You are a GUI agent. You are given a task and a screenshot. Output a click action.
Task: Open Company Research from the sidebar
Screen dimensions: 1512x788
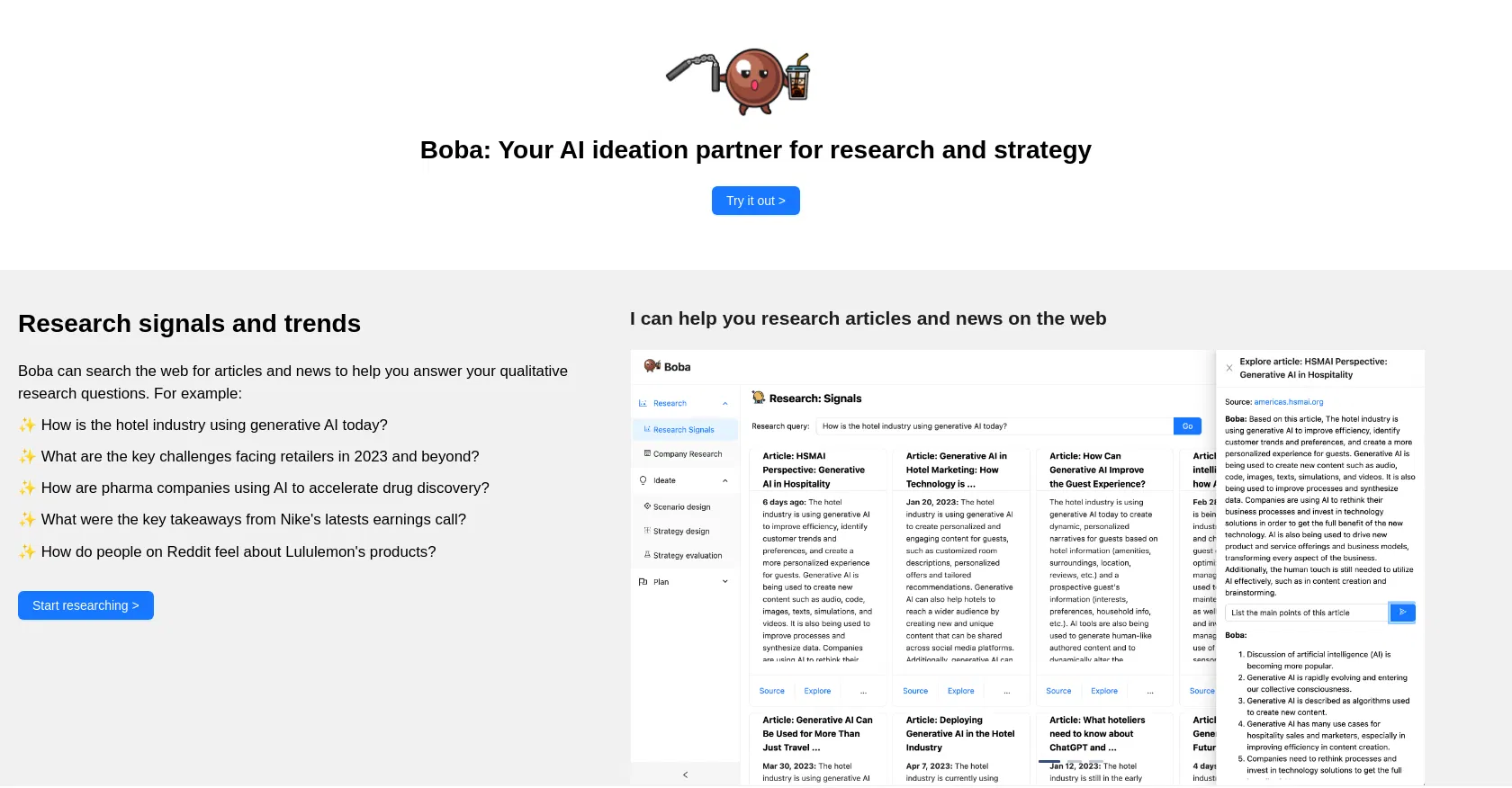point(685,453)
